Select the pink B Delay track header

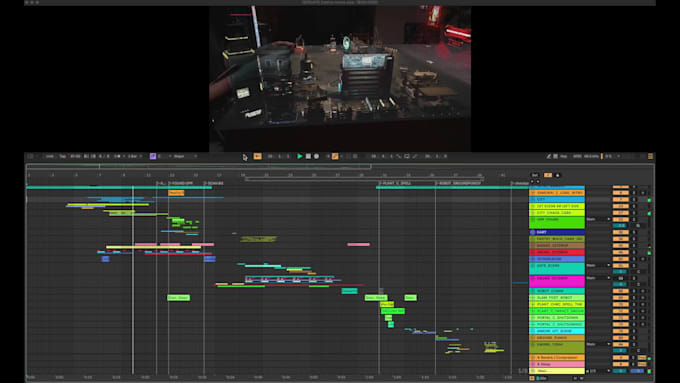(557, 364)
